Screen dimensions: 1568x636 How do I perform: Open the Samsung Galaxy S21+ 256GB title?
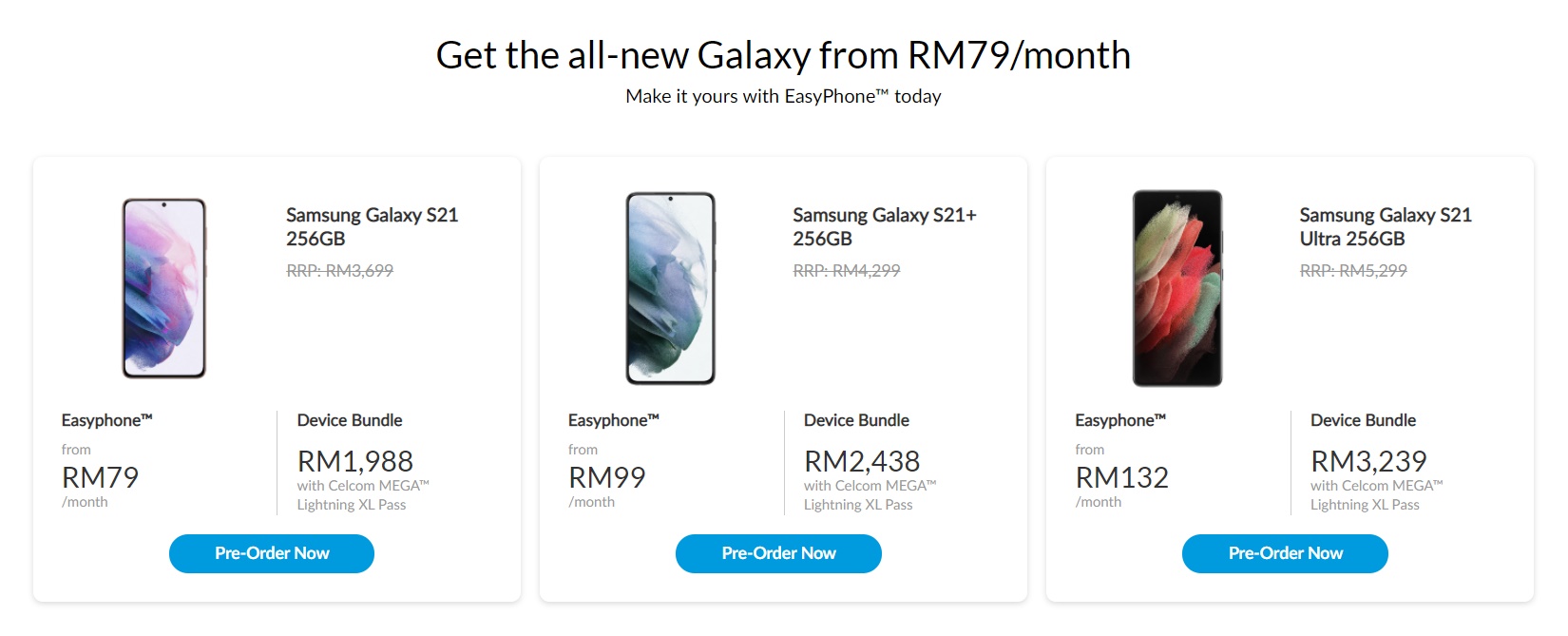(885, 227)
